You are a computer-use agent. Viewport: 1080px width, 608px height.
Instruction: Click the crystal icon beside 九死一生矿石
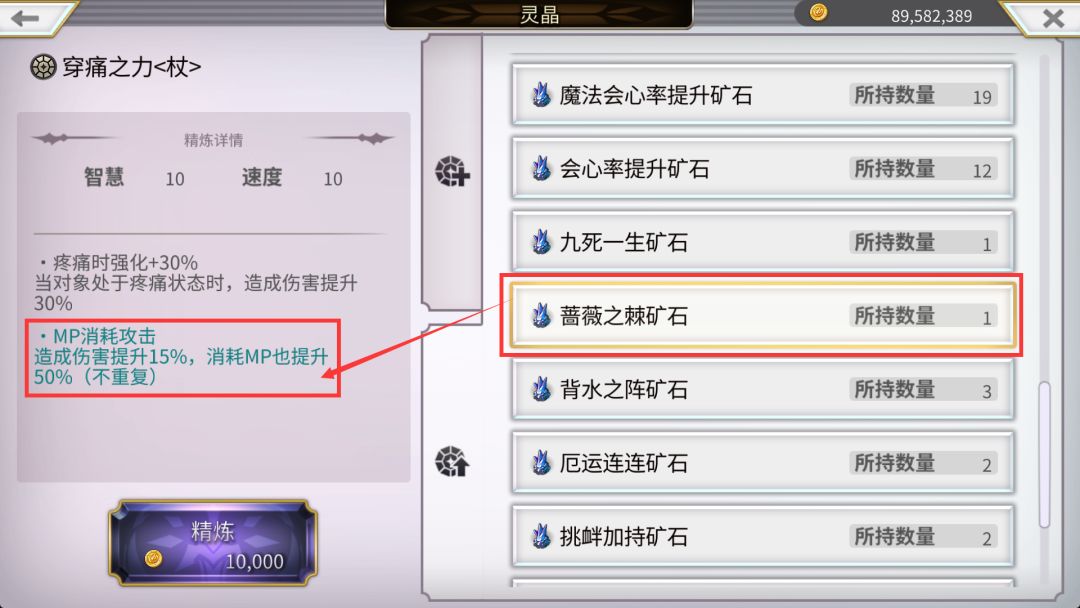tap(541, 242)
